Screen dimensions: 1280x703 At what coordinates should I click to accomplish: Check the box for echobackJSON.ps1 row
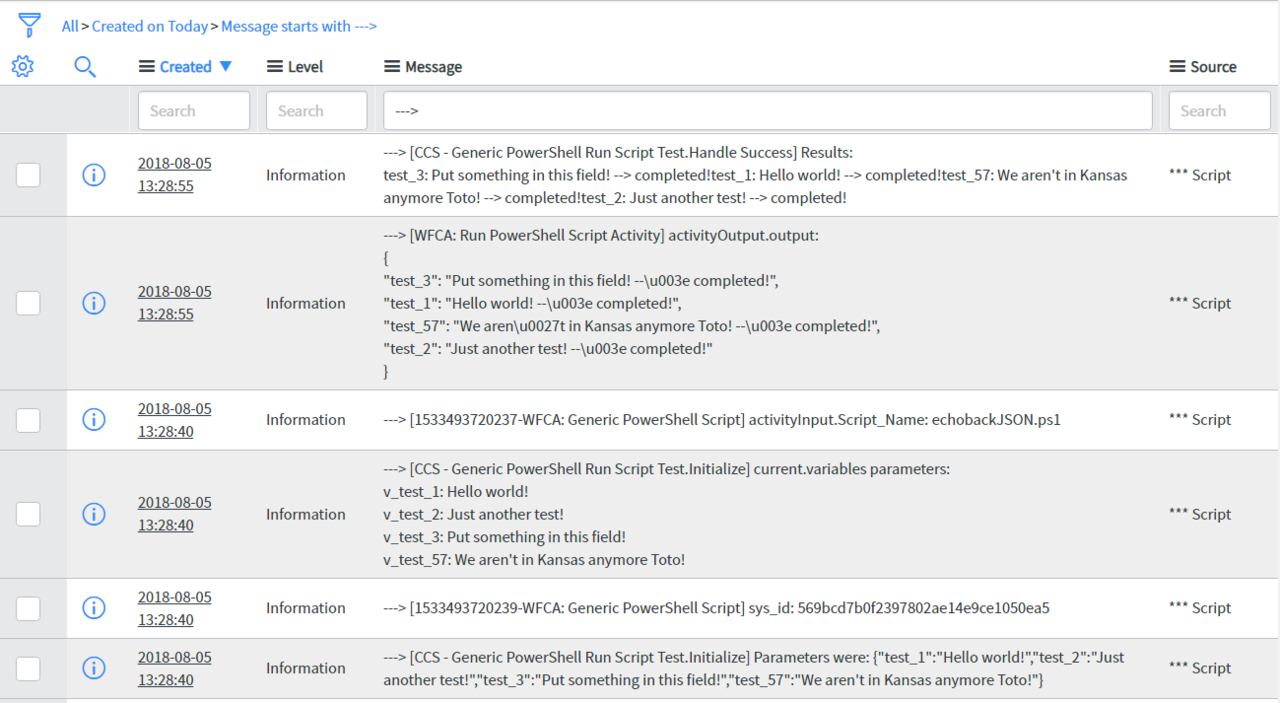pyautogui.click(x=28, y=420)
